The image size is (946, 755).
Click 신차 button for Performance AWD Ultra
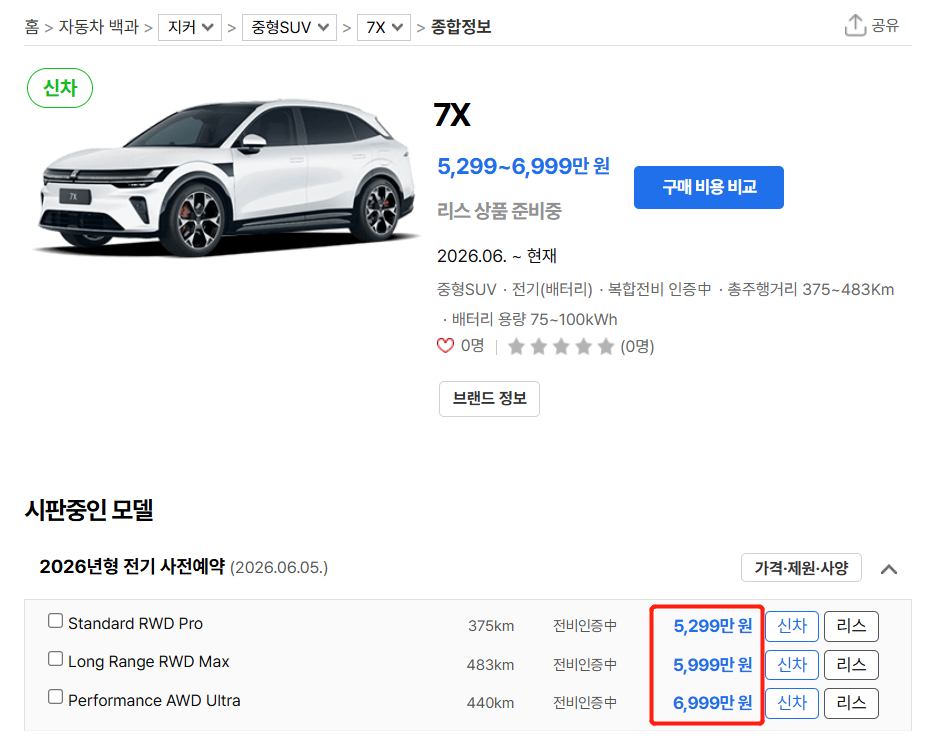pos(792,703)
